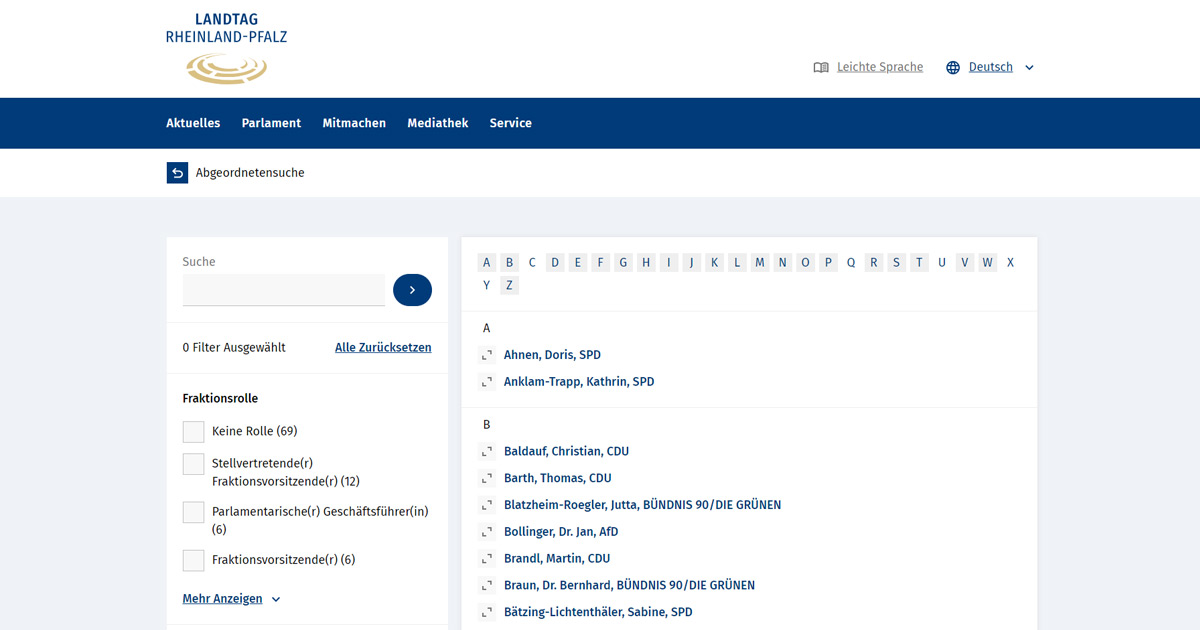Toggle the Fraktionsvorsitzende(r) (6) checkbox
1200x630 pixels.
193,560
